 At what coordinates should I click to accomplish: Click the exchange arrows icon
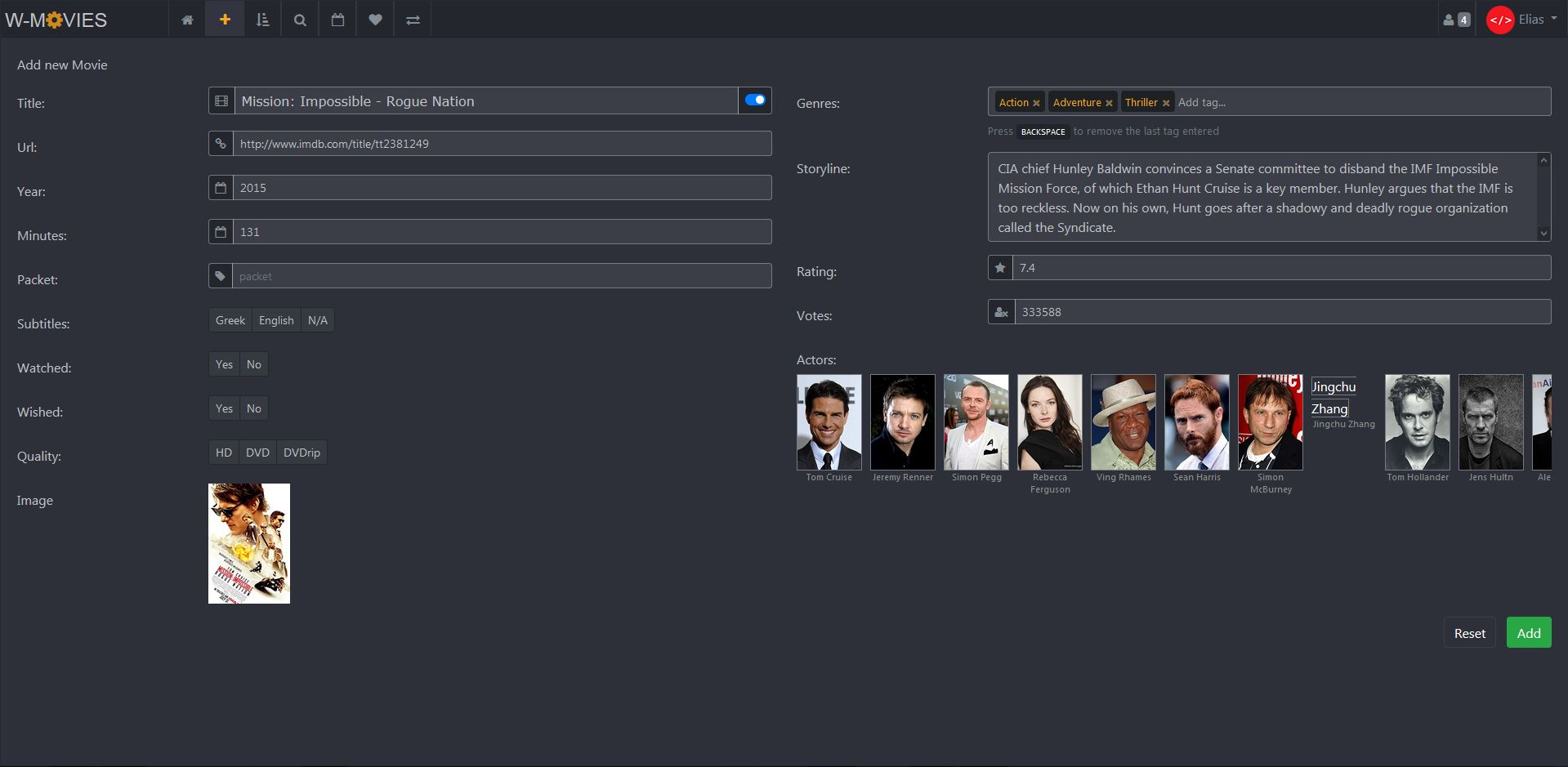[x=413, y=20]
